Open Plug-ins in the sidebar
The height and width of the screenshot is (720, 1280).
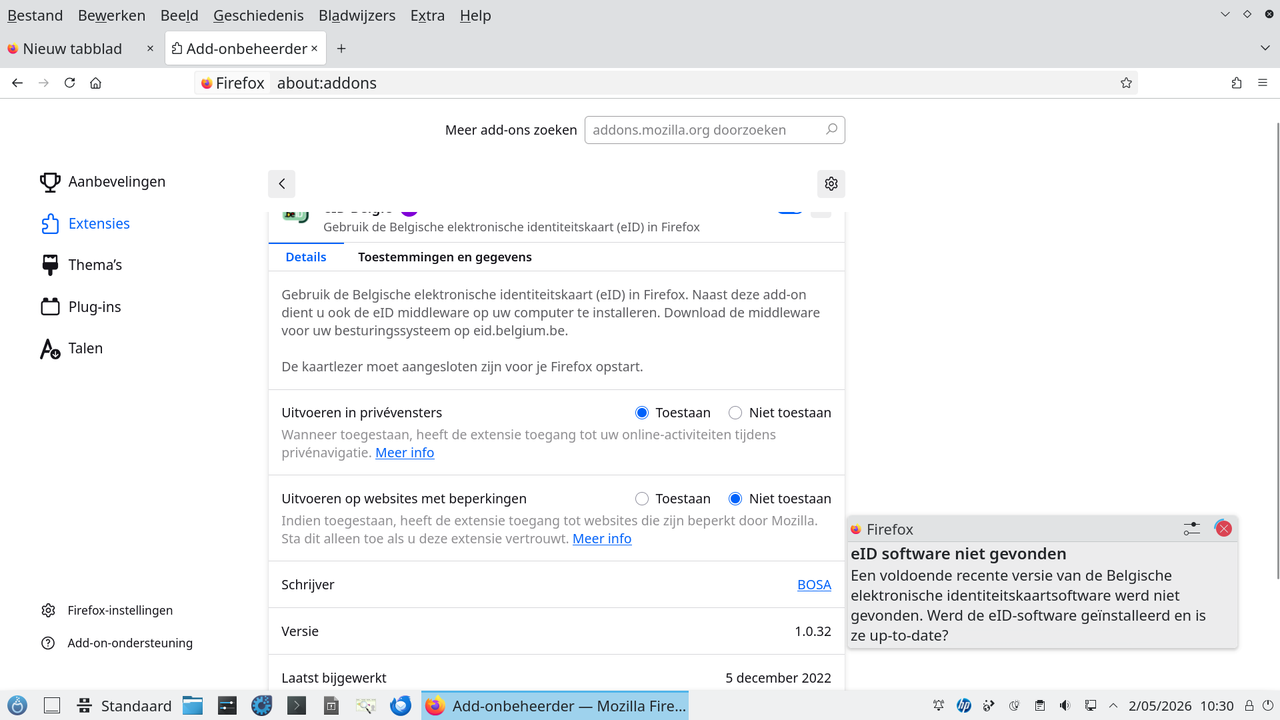(x=80, y=307)
